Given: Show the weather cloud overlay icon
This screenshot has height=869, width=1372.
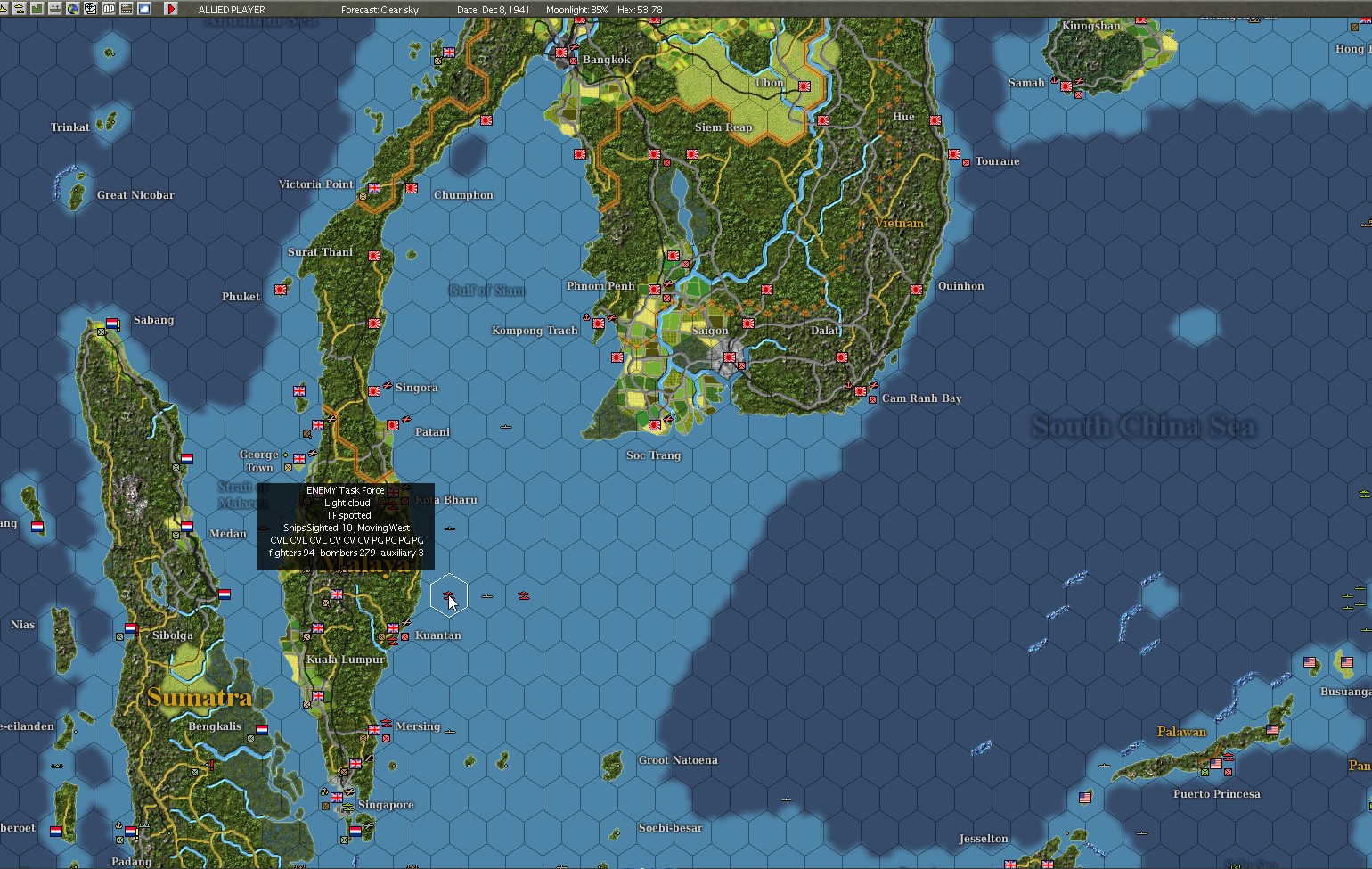Looking at the screenshot, I should coord(143,9).
